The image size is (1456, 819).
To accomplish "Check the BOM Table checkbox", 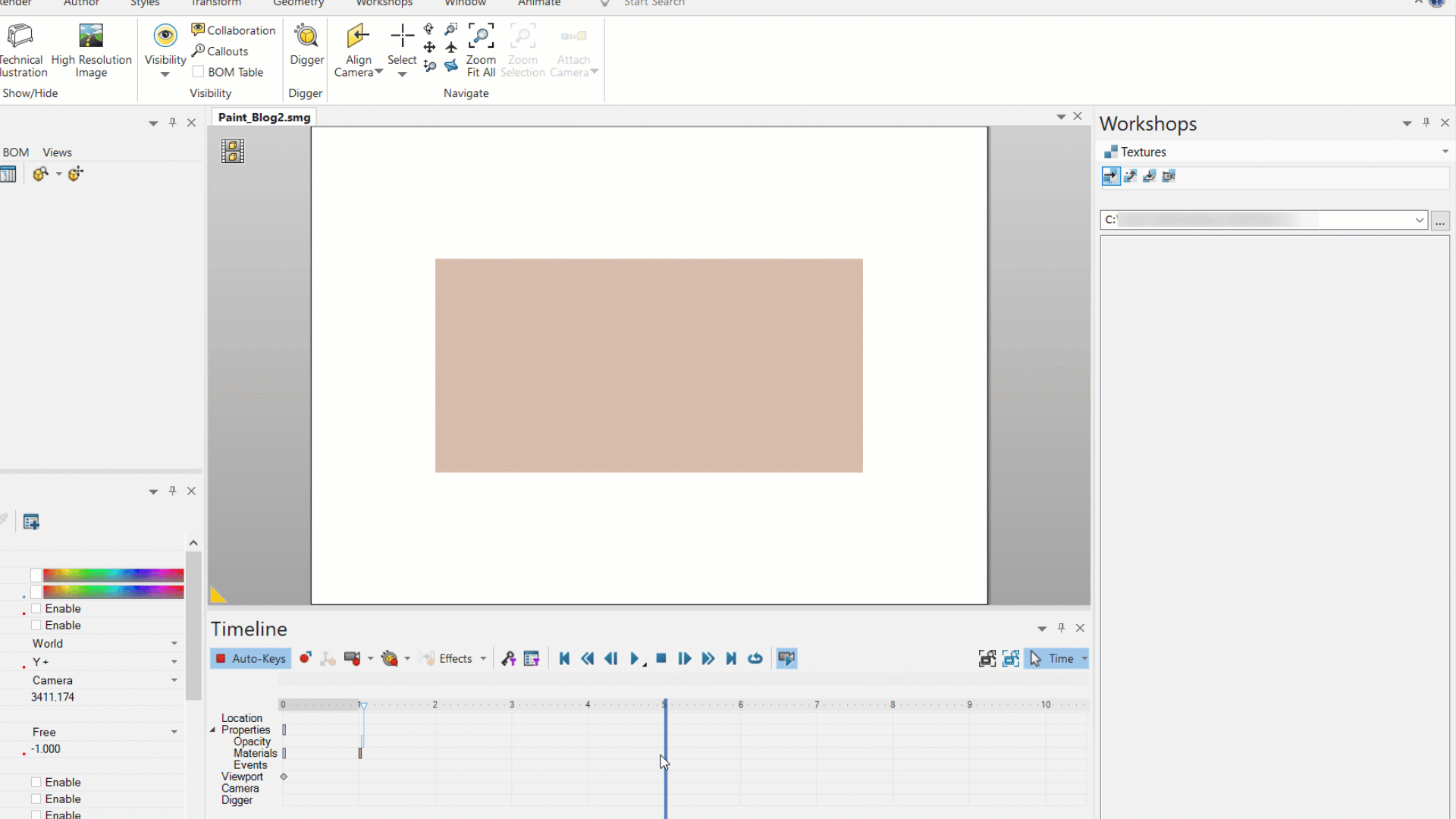I will click(198, 72).
